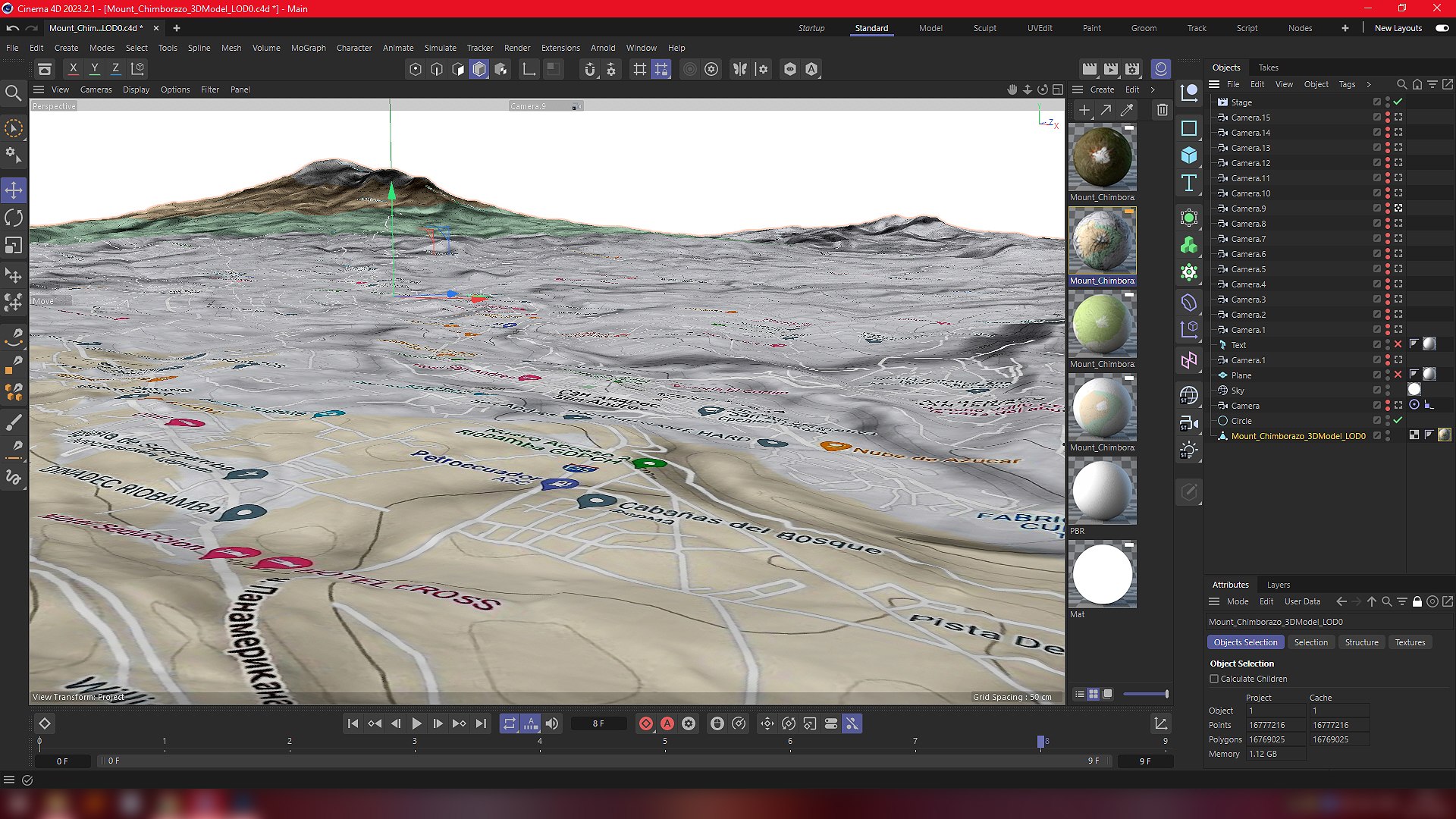Viewport: 1456px width, 819px height.
Task: Click the Record Active Objects button
Action: click(645, 723)
